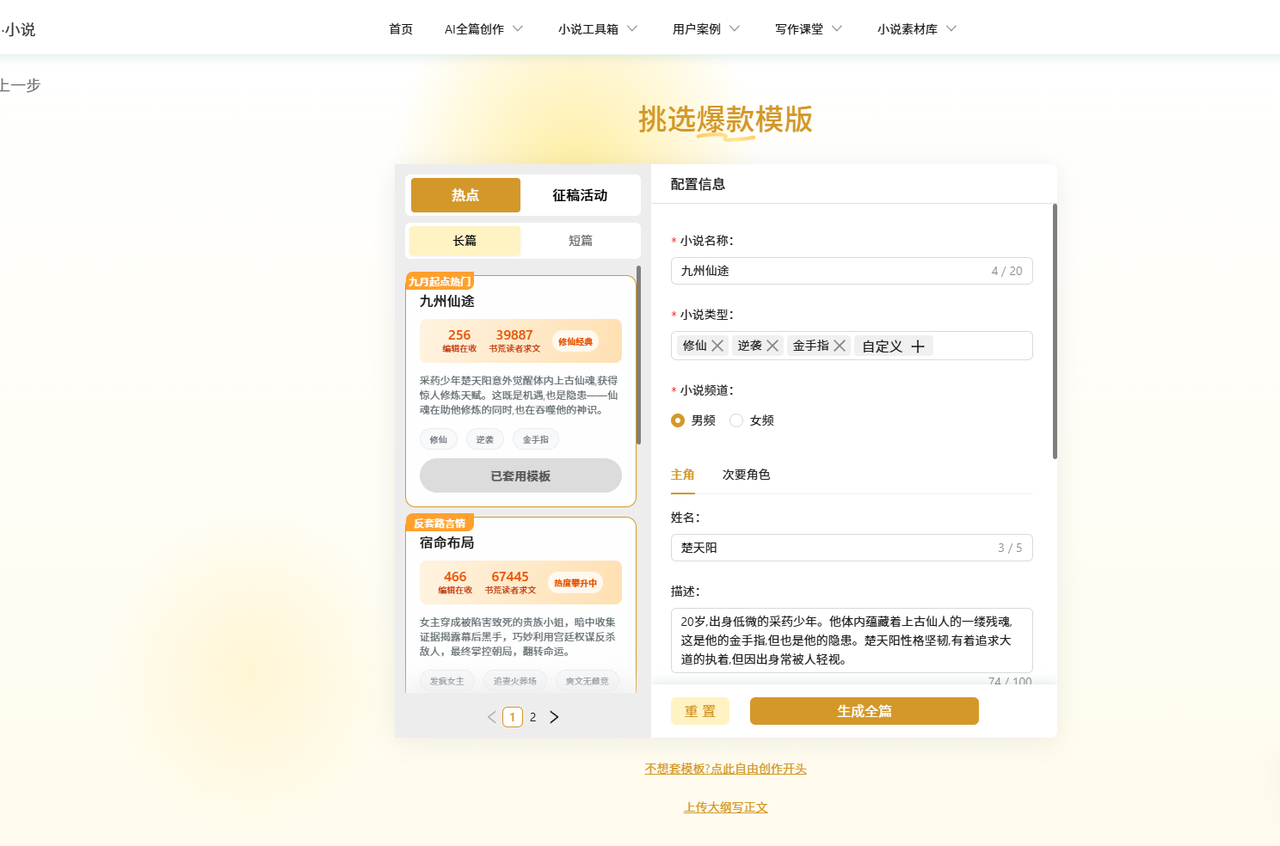Select the 男频 radio button
Viewport: 1280px width, 846px height.
tap(678, 421)
